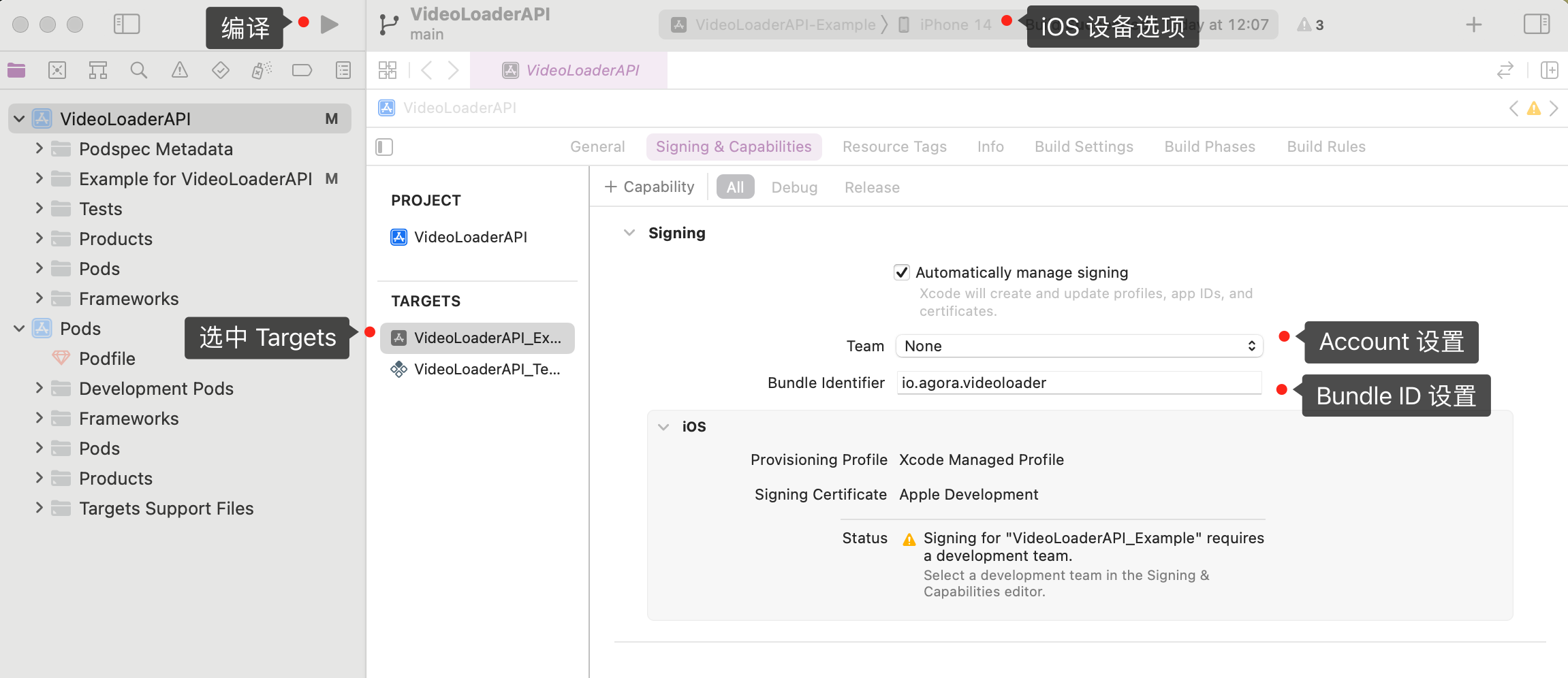Viewport: 1568px width, 678px height.
Task: Click the Run (play) build button
Action: point(330,25)
